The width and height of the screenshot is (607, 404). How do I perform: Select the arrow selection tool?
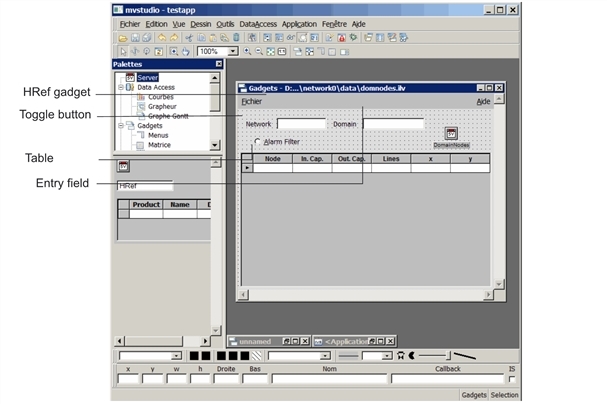click(122, 50)
